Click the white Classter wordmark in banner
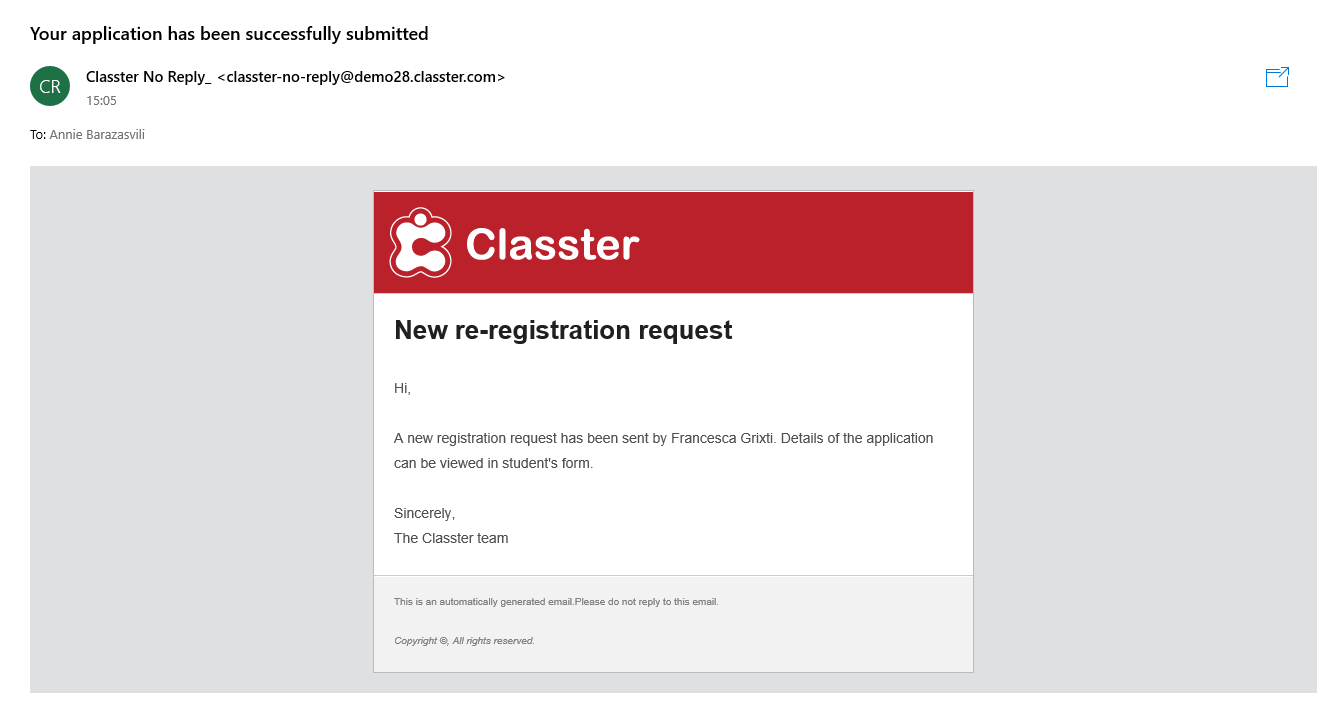The height and width of the screenshot is (705, 1327). tap(552, 244)
